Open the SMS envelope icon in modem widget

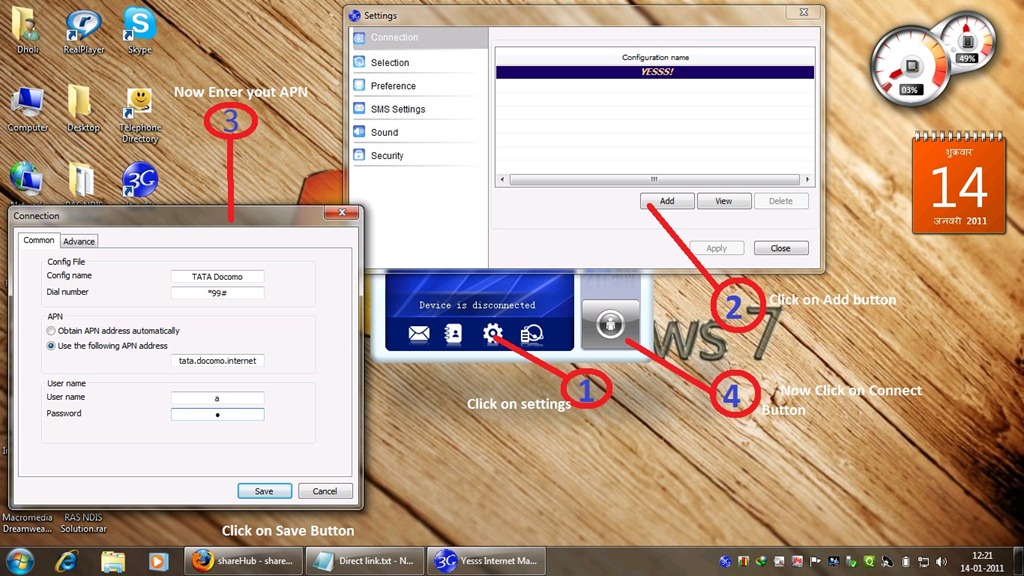tap(419, 335)
